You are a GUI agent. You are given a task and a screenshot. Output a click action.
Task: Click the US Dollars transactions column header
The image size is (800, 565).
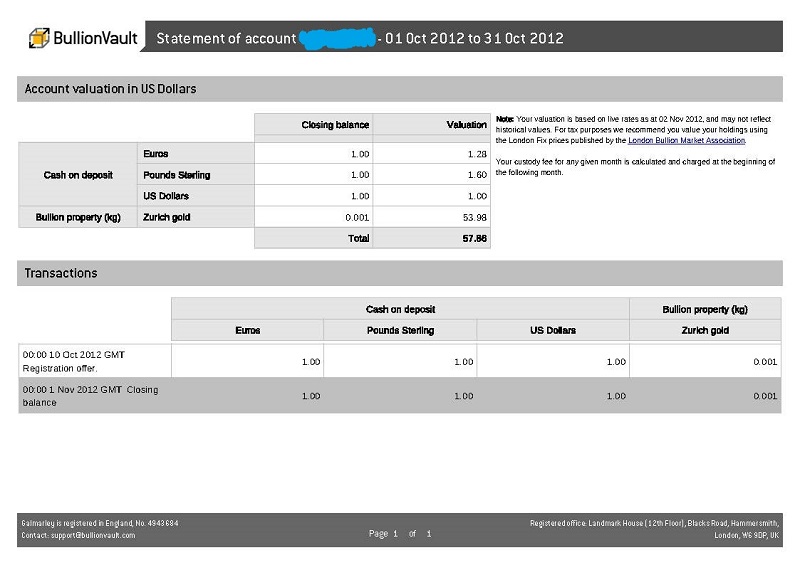click(552, 330)
